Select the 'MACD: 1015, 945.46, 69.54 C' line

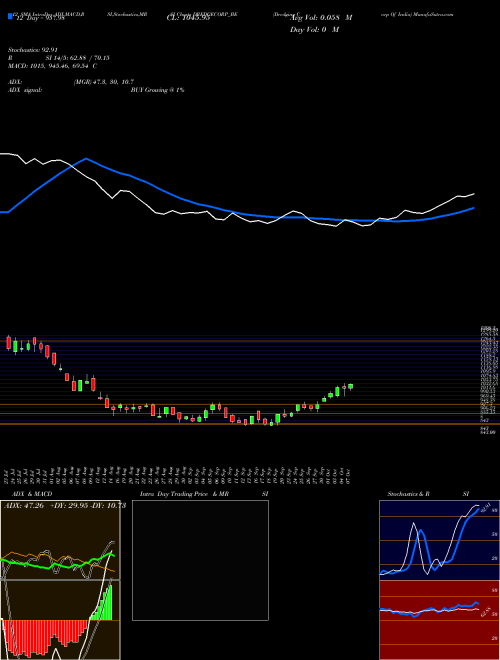pyautogui.click(x=53, y=66)
